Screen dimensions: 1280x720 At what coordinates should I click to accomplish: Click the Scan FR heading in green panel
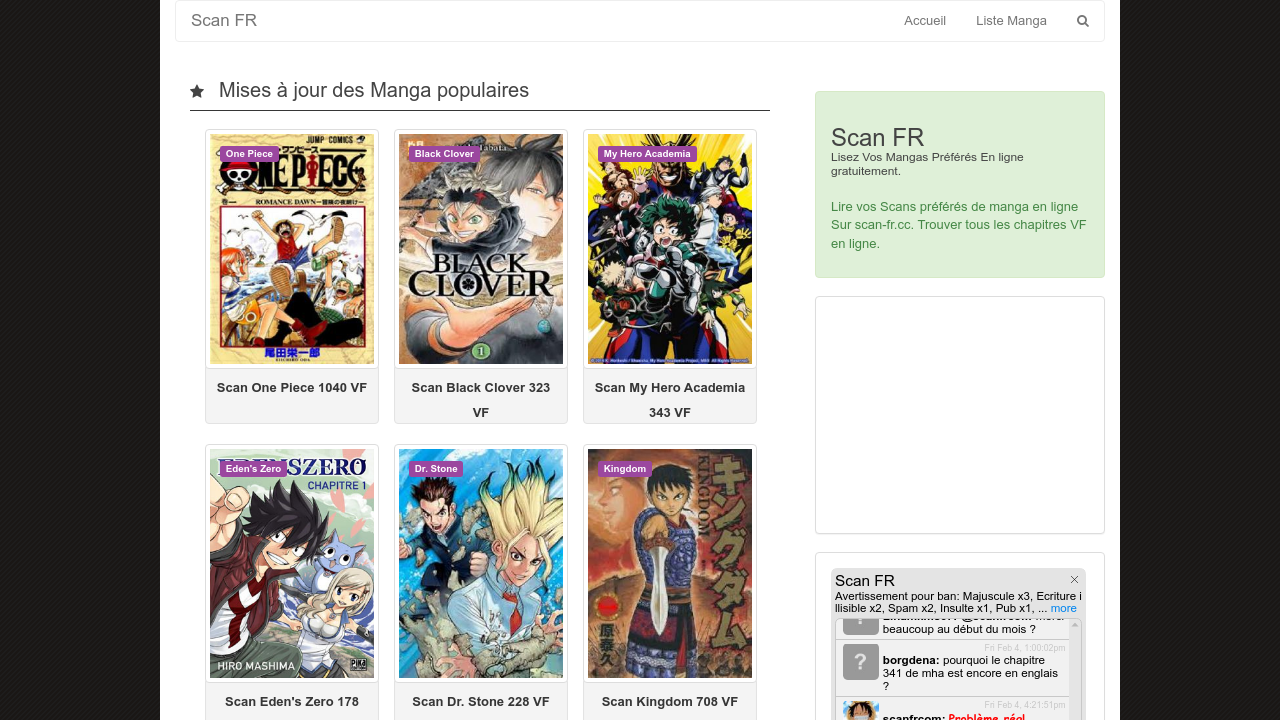pyautogui.click(x=878, y=137)
